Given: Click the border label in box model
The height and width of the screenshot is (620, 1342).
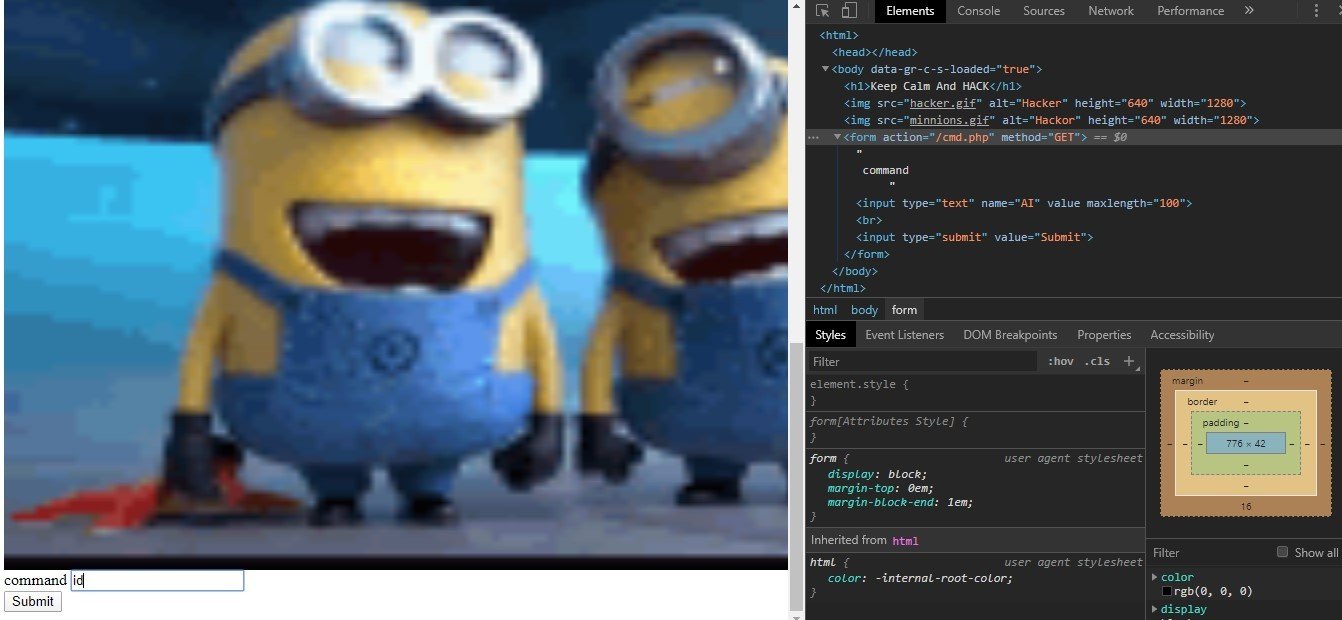Looking at the screenshot, I should coord(1202,402).
